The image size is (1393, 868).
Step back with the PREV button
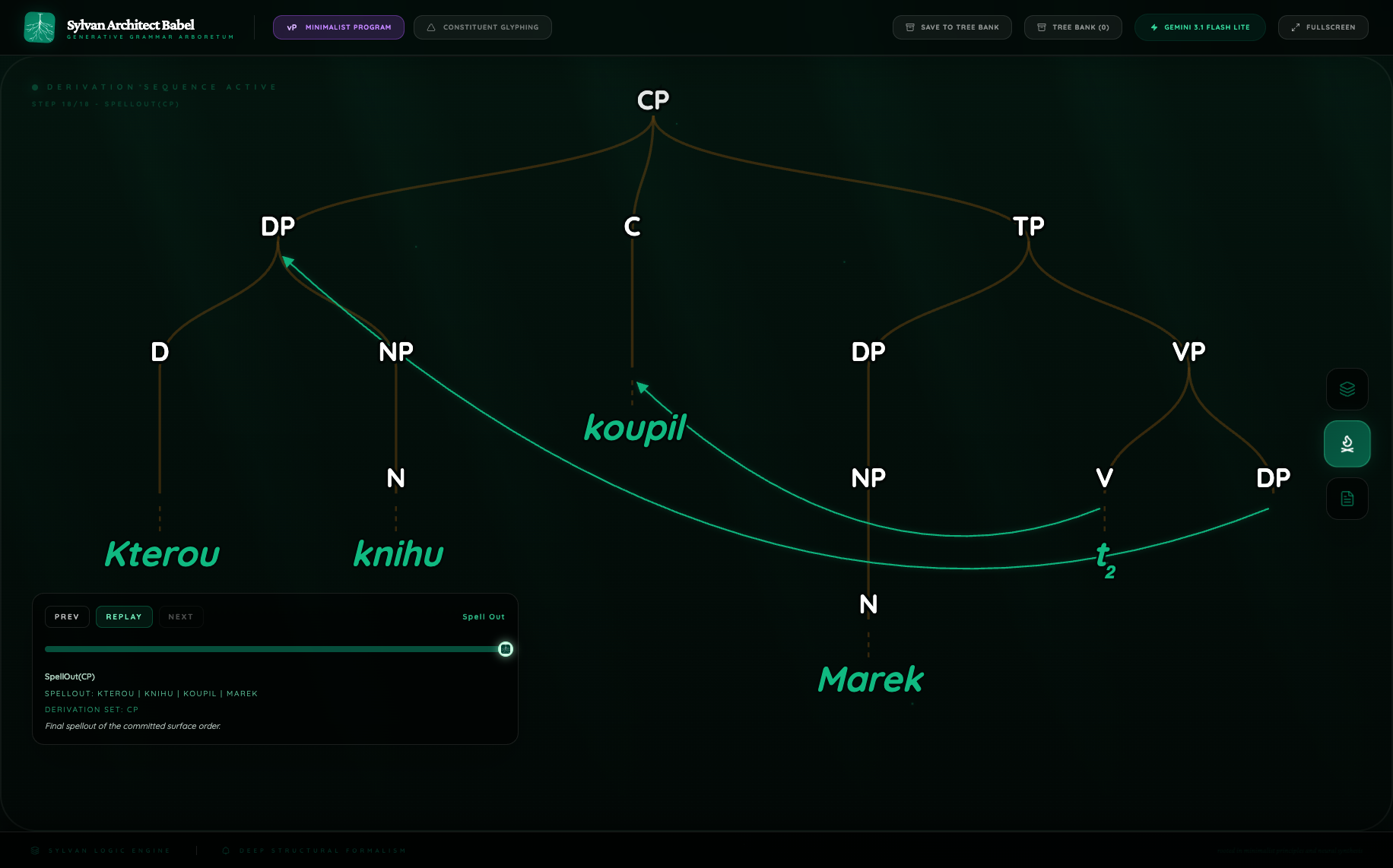click(x=67, y=616)
